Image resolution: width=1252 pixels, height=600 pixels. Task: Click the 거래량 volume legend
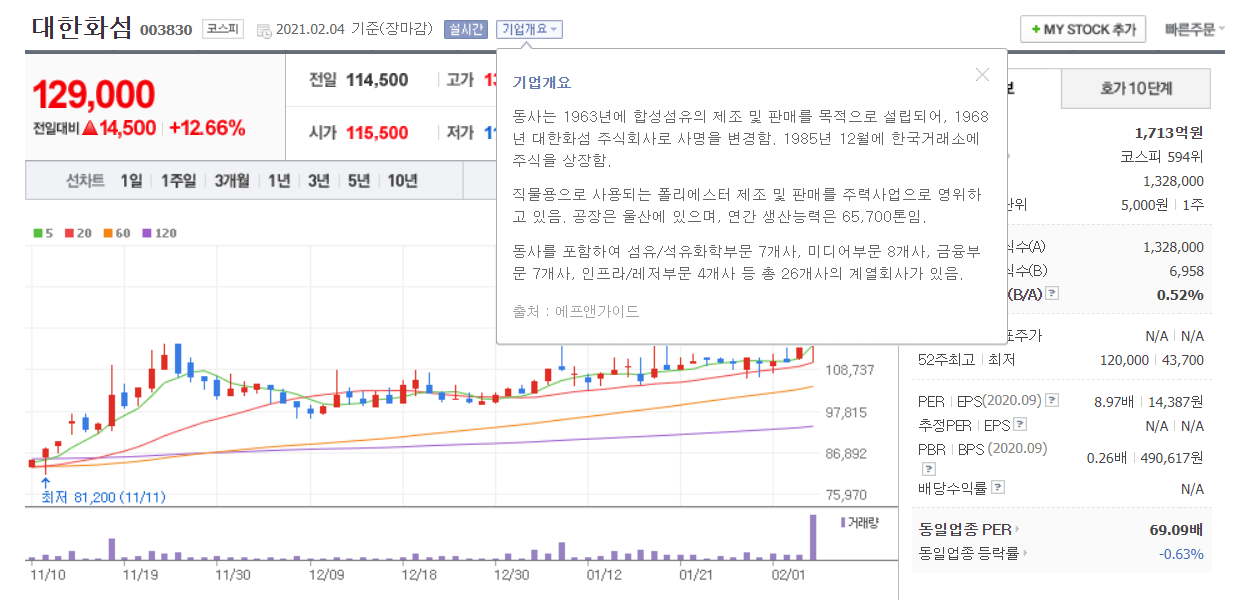pyautogui.click(x=859, y=522)
